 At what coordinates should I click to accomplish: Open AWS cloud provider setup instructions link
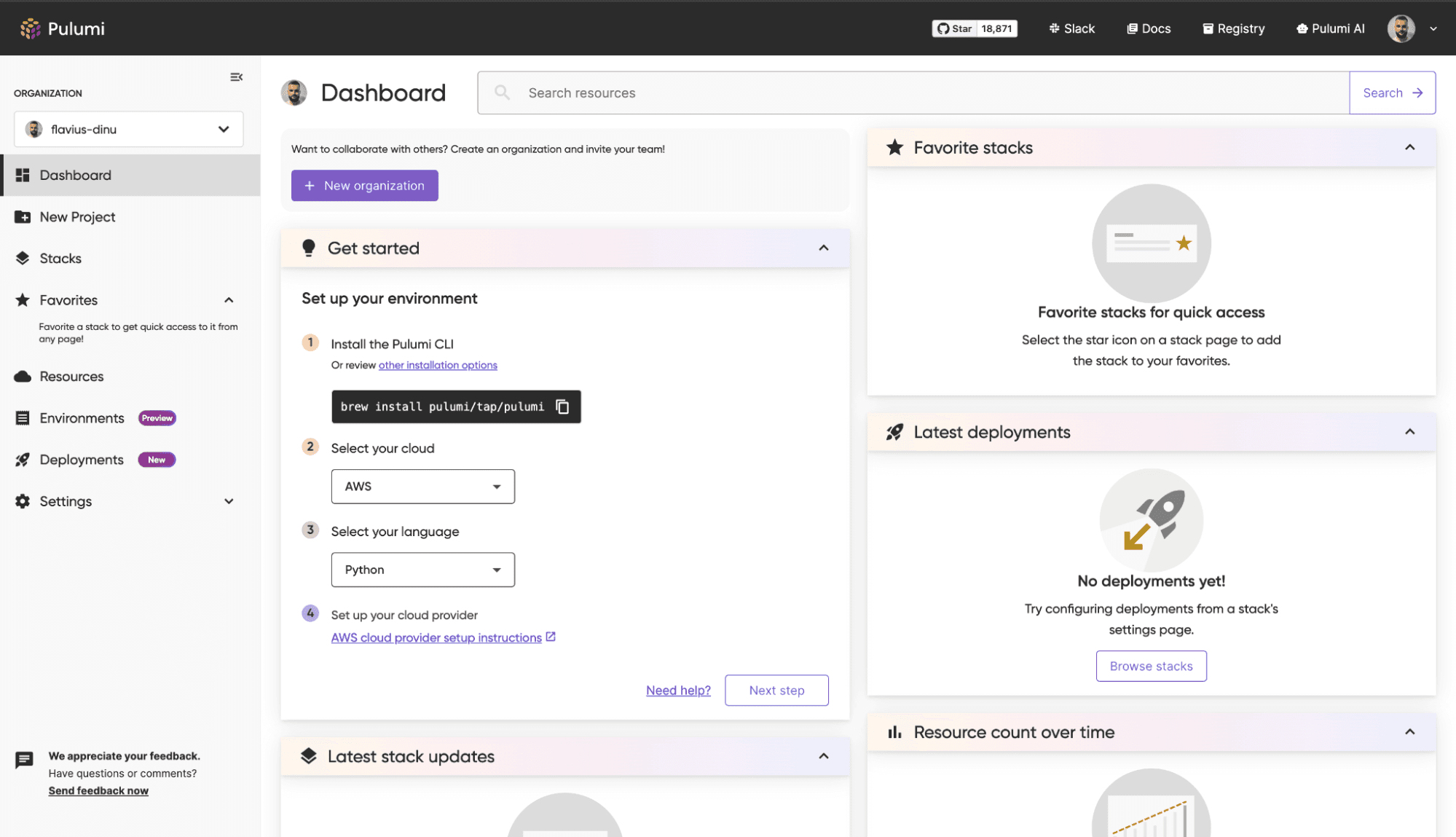pyautogui.click(x=436, y=637)
